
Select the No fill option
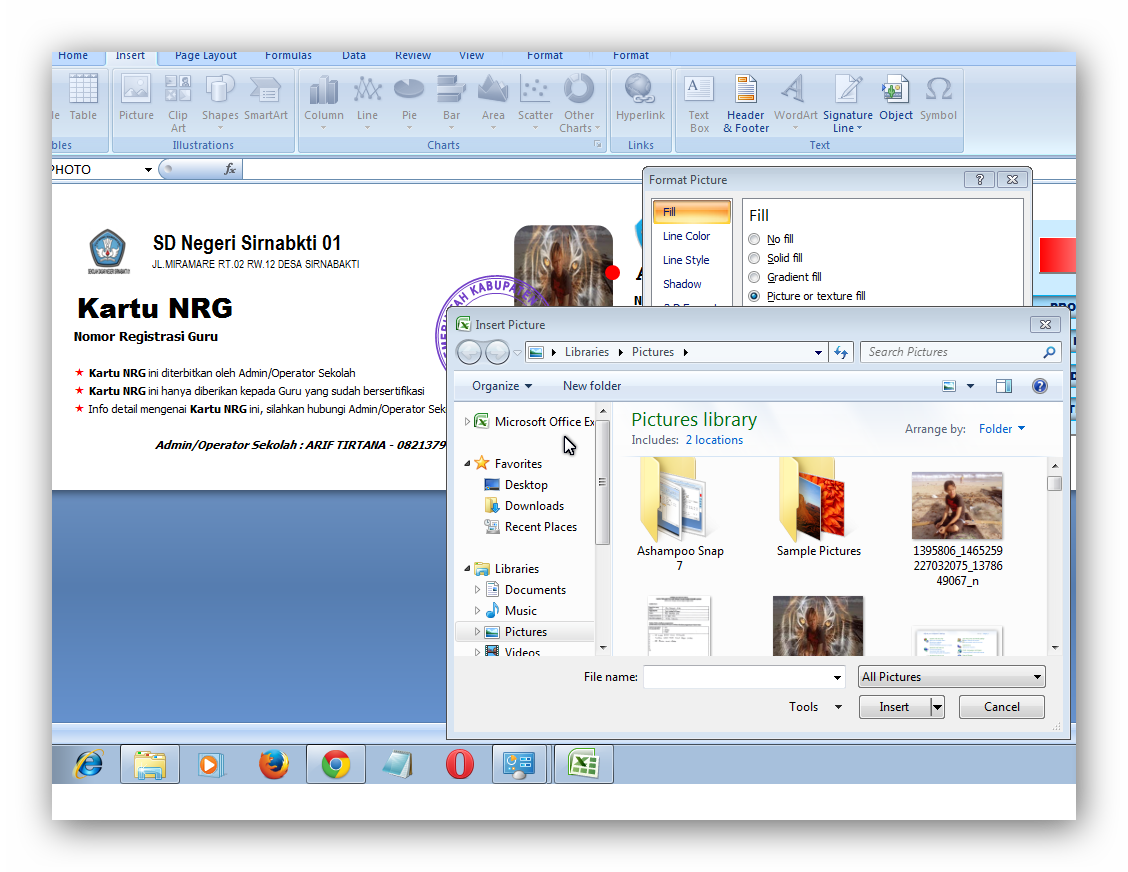(753, 239)
